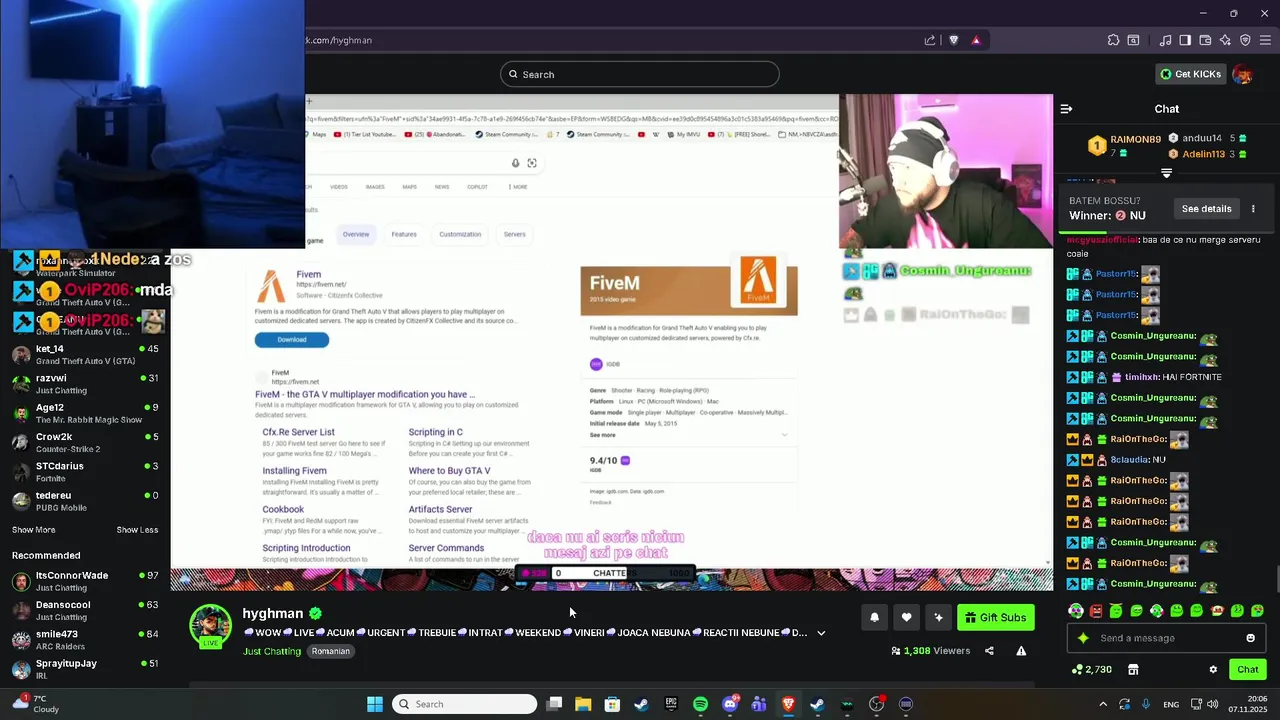Open the Brave VPN shield icon
The width and height of the screenshot is (1280, 720).
[x=1245, y=40]
